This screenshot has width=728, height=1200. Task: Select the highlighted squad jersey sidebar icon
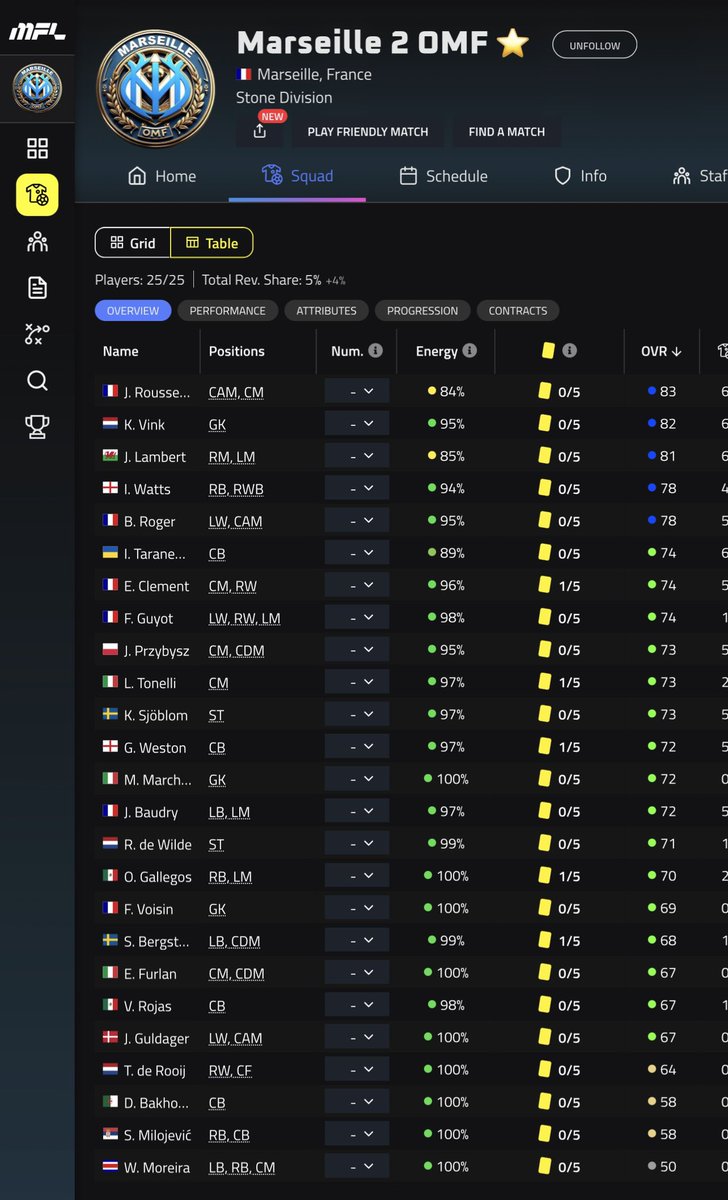[x=37, y=195]
